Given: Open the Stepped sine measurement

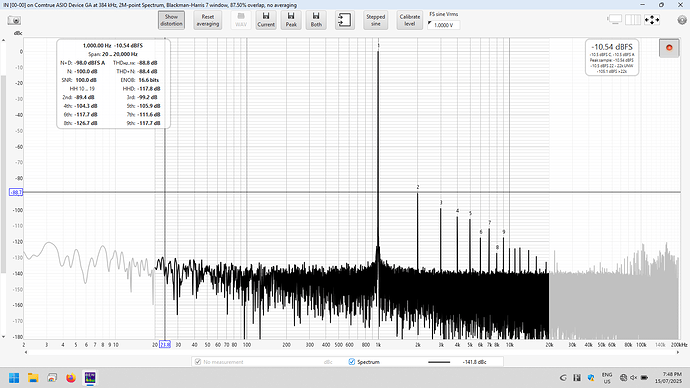Looking at the screenshot, I should click(x=375, y=20).
